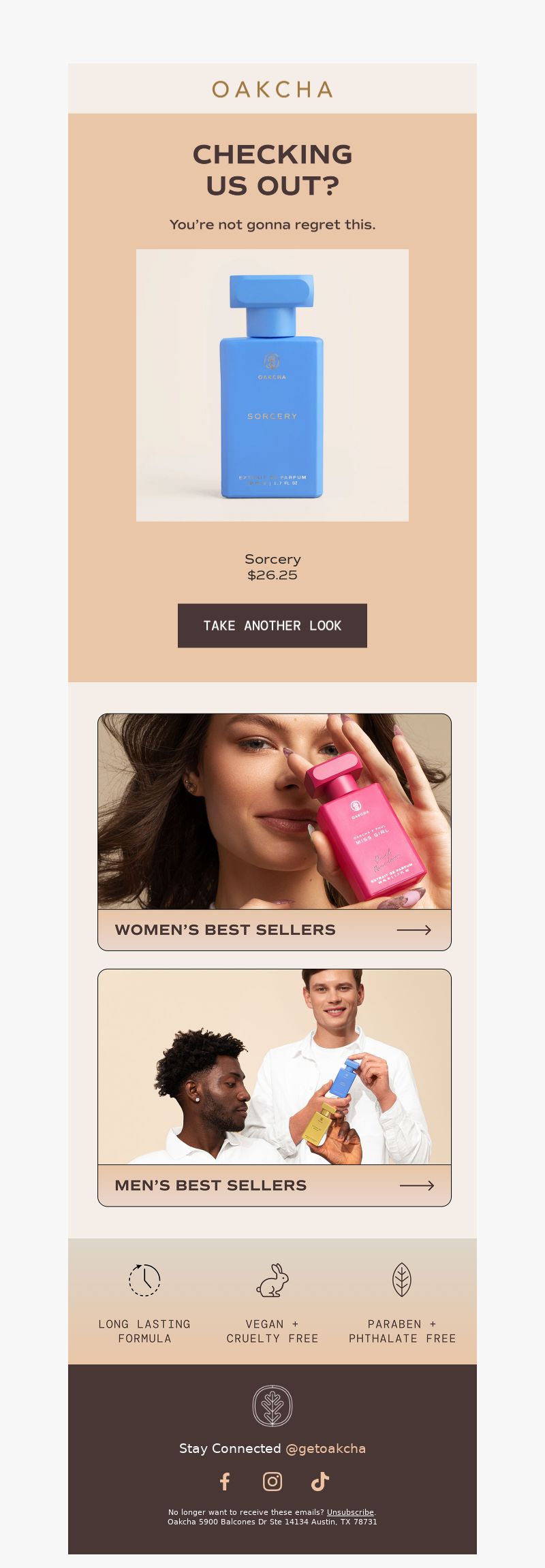Click the clock icon above Long Lasting Formula

pyautogui.click(x=144, y=1280)
